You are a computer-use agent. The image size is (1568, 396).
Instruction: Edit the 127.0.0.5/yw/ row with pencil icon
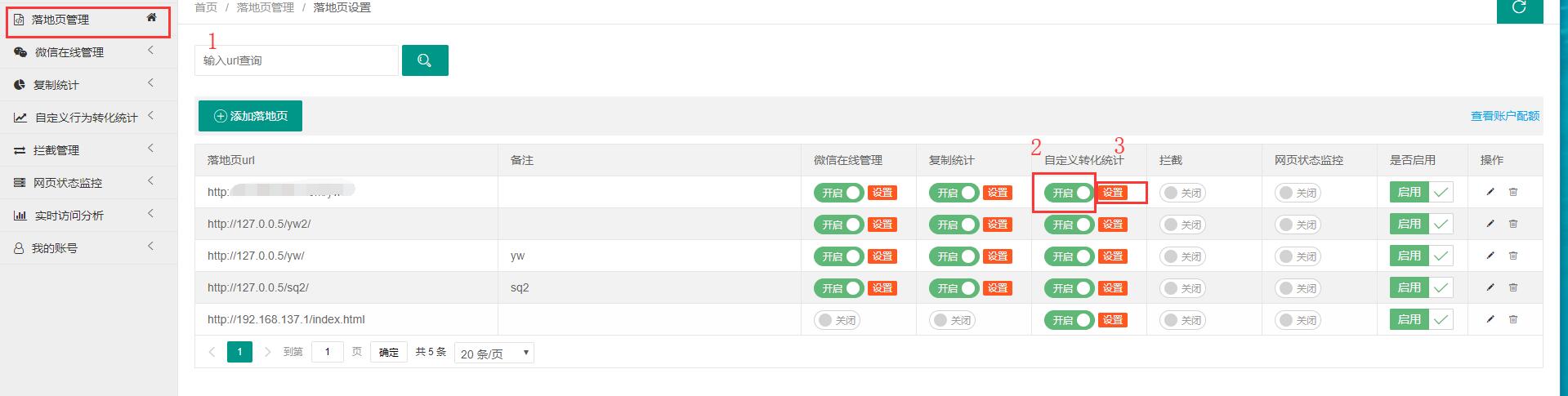pos(1490,256)
